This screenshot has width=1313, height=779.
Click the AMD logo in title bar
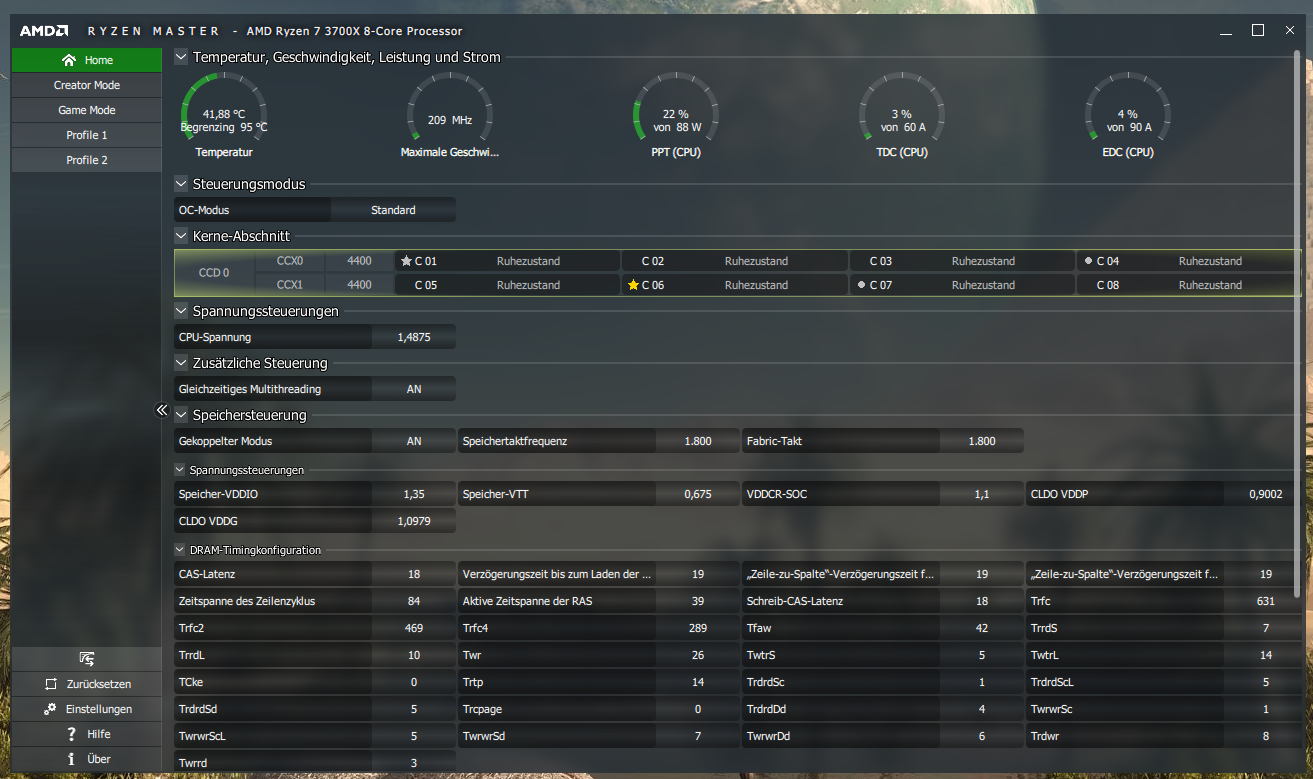45,31
